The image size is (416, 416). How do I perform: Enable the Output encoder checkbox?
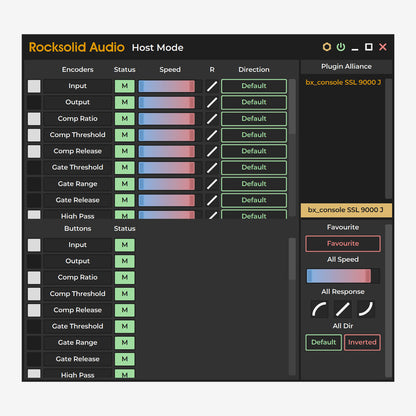(x=34, y=102)
